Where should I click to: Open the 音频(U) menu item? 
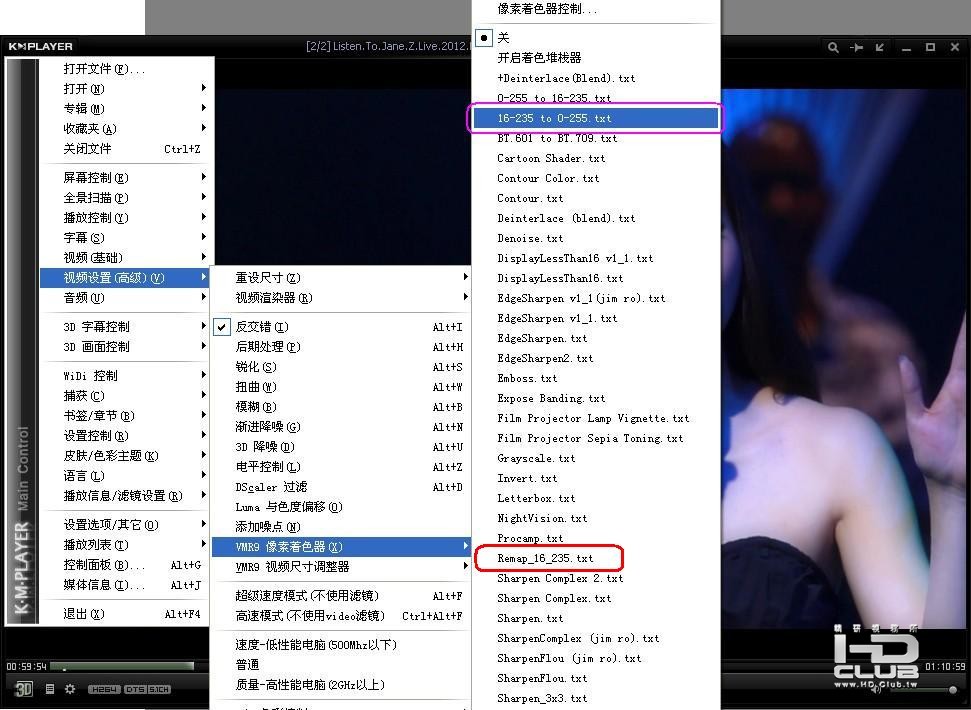click(x=127, y=298)
